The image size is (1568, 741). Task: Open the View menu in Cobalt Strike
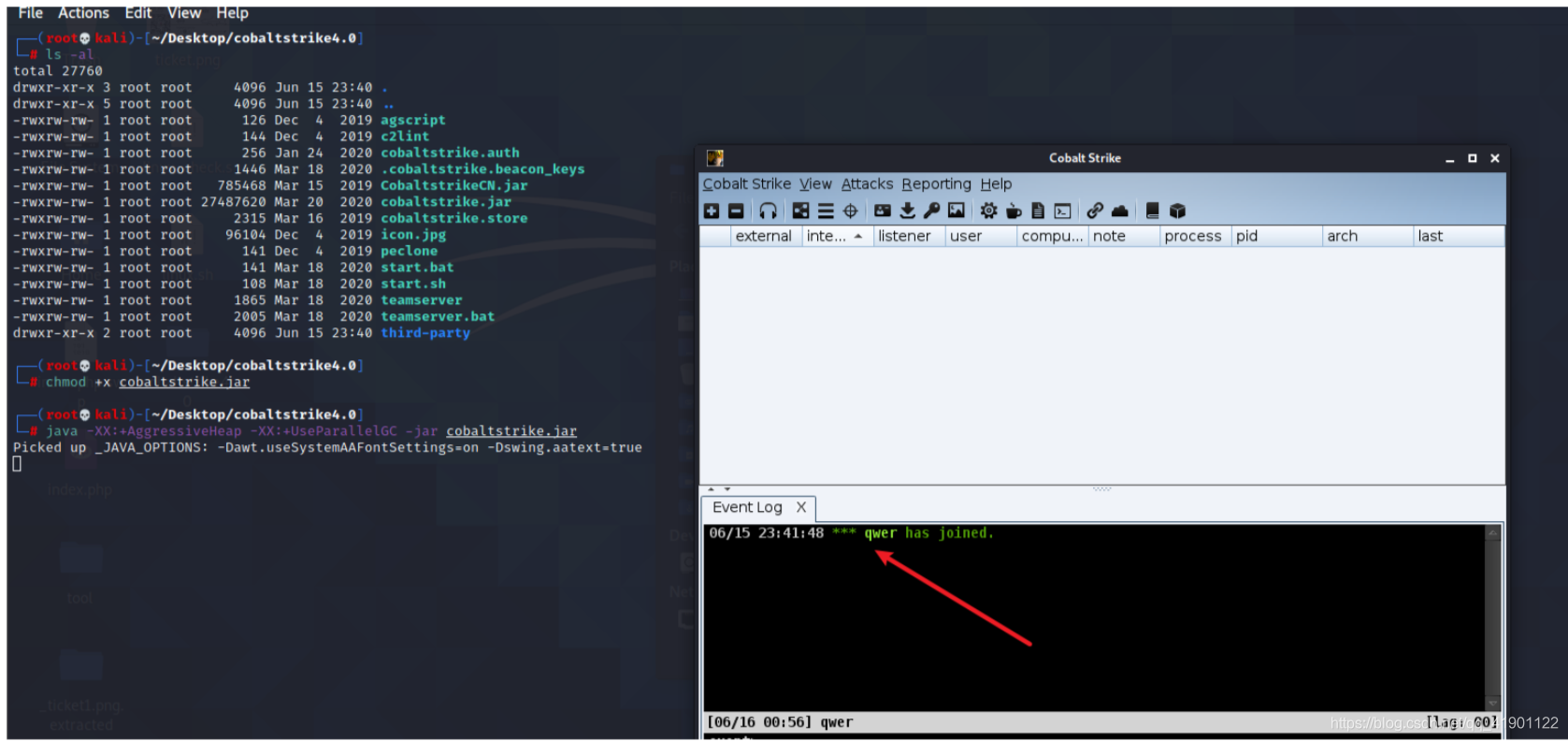[815, 184]
